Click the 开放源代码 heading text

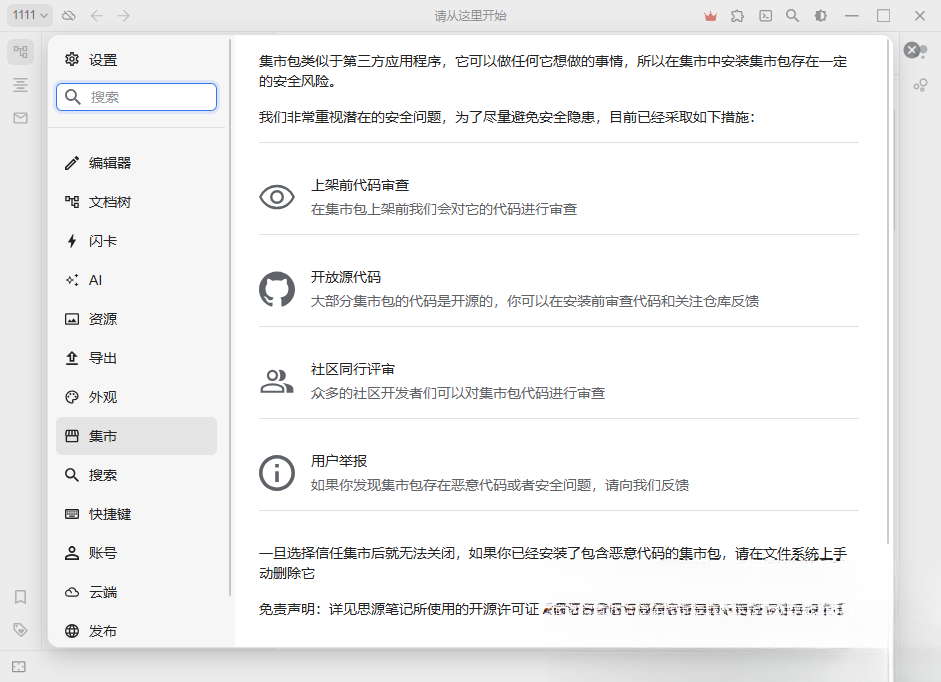click(346, 277)
